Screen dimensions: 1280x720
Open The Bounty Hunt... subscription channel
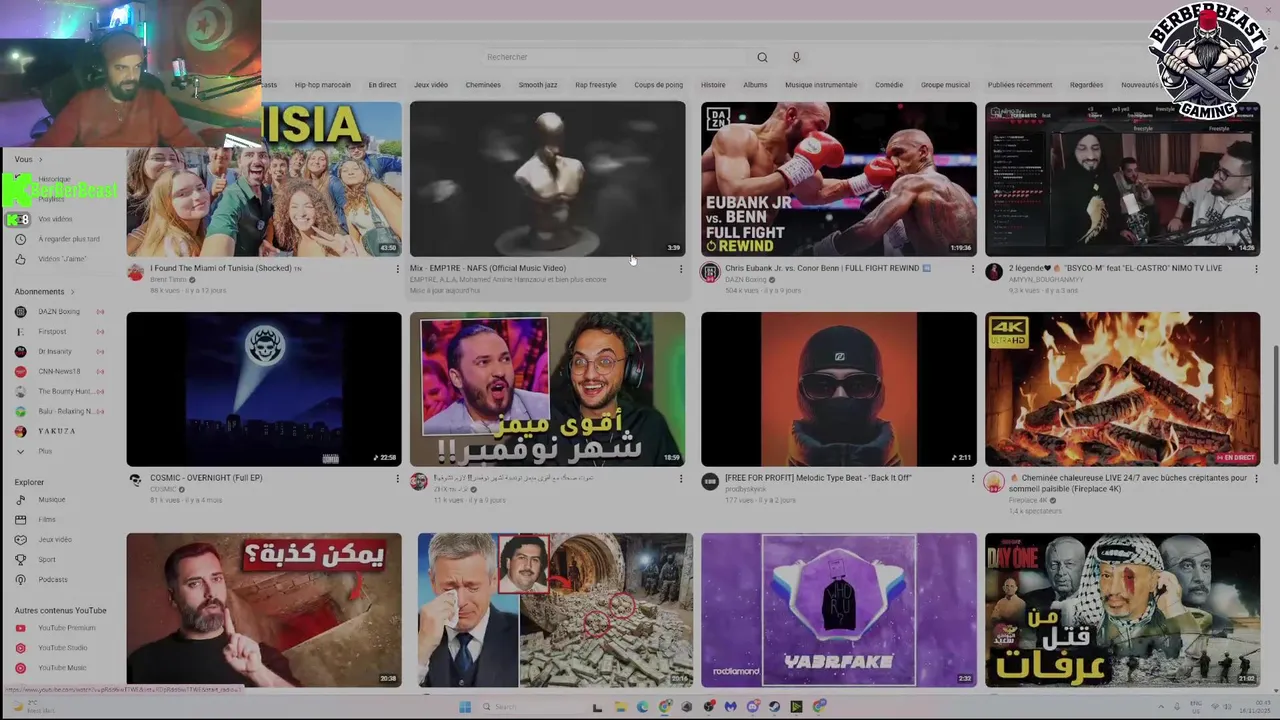tap(59, 392)
